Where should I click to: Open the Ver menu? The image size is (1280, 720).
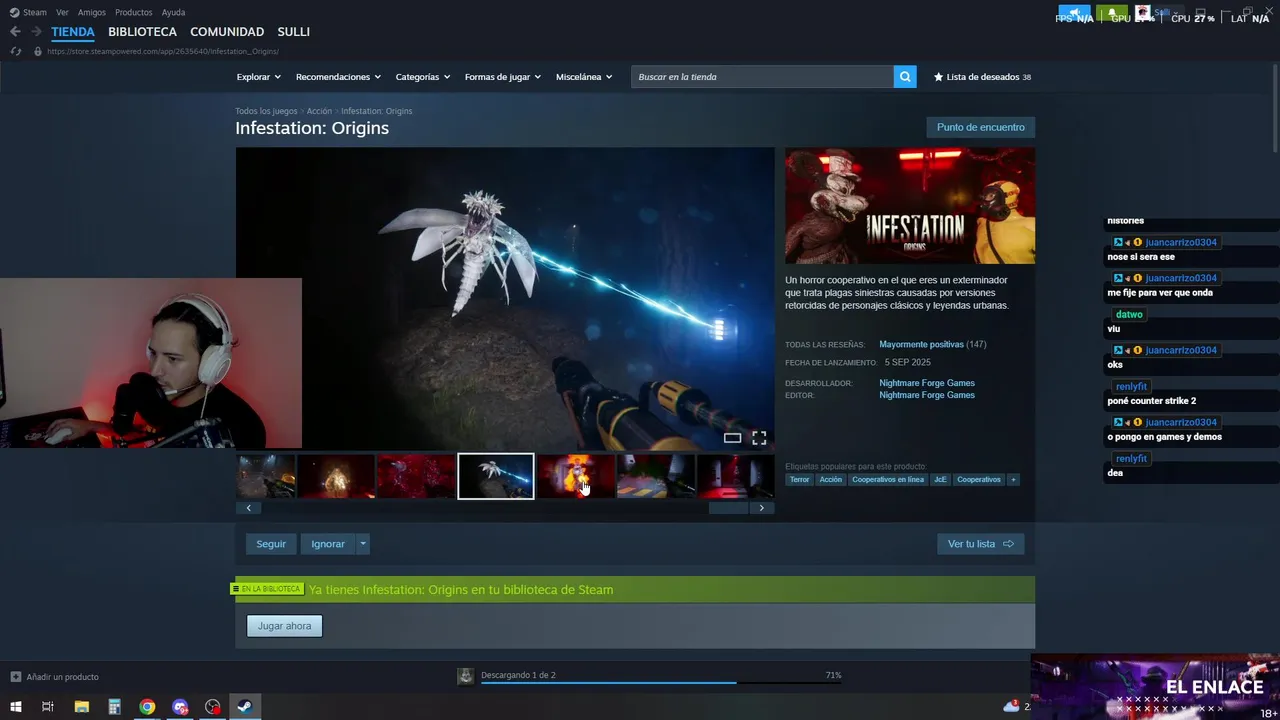pyautogui.click(x=62, y=12)
